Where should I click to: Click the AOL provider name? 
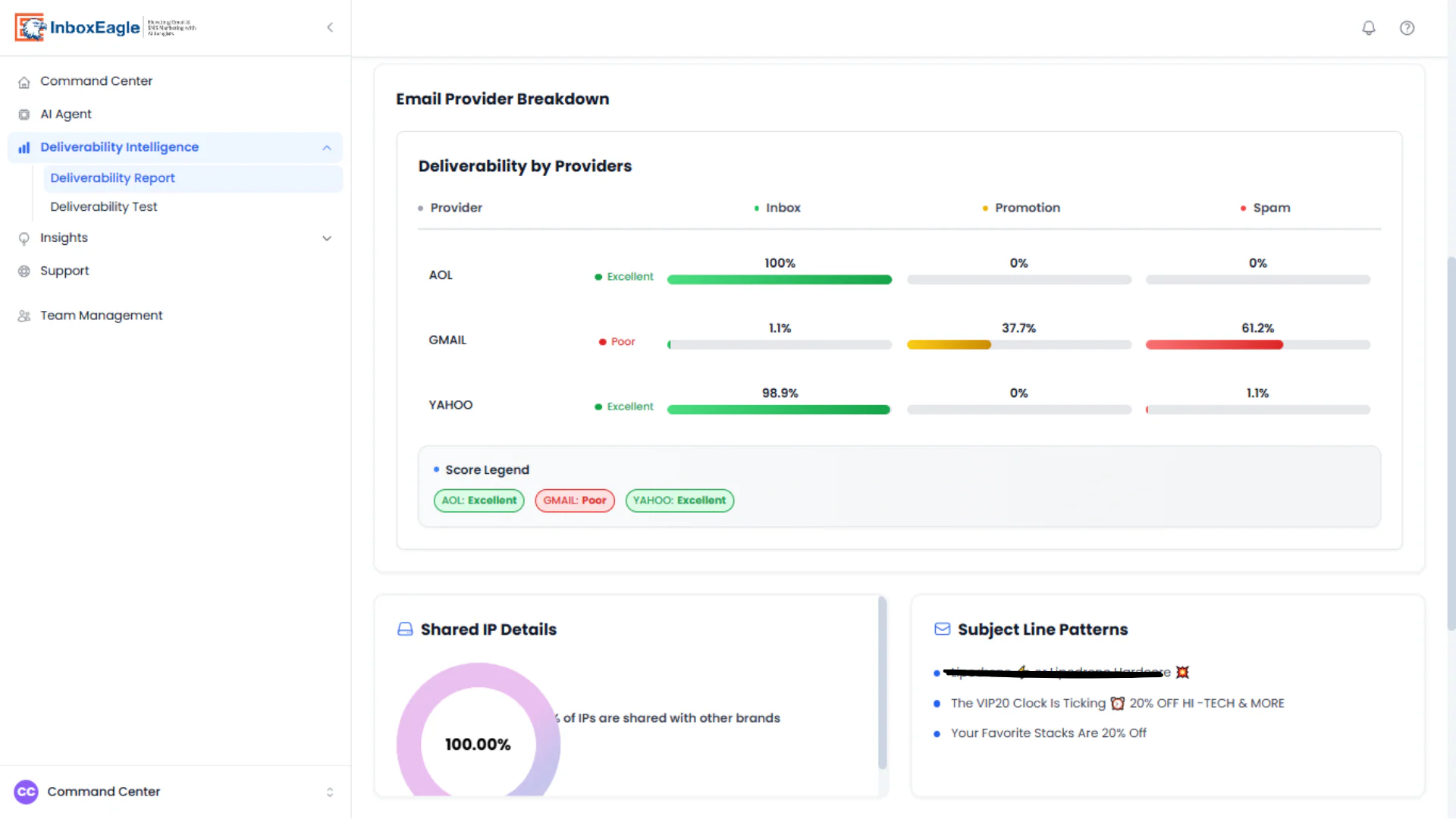click(x=441, y=275)
